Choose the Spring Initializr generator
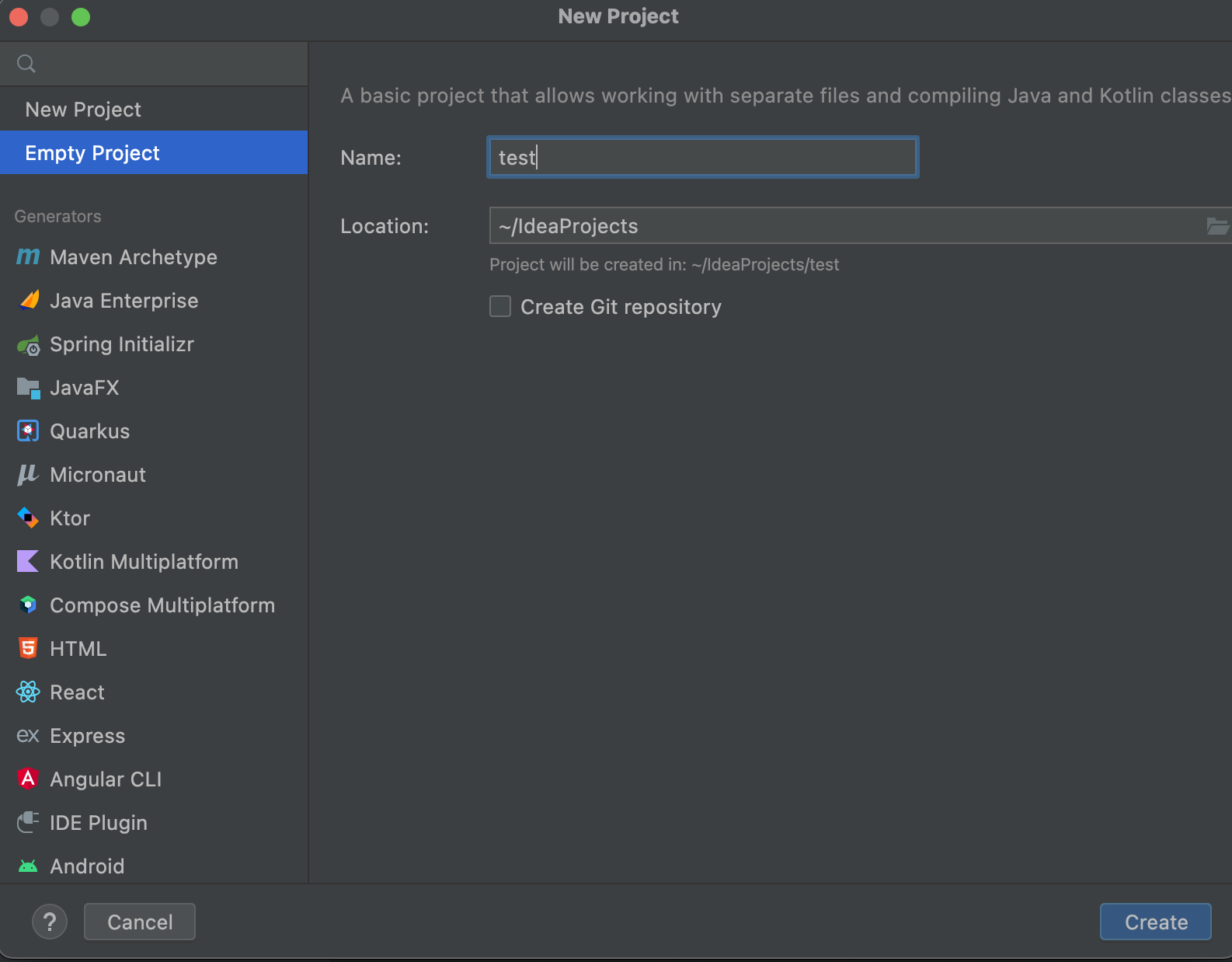The height and width of the screenshot is (962, 1232). tap(154, 344)
